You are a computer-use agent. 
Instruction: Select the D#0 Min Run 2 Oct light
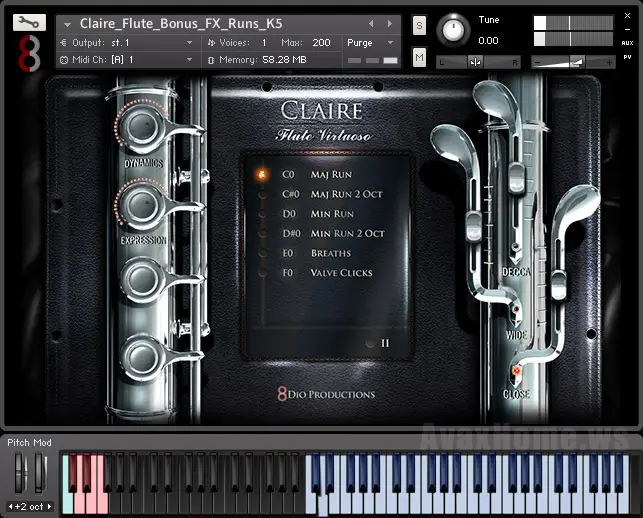[x=262, y=234]
